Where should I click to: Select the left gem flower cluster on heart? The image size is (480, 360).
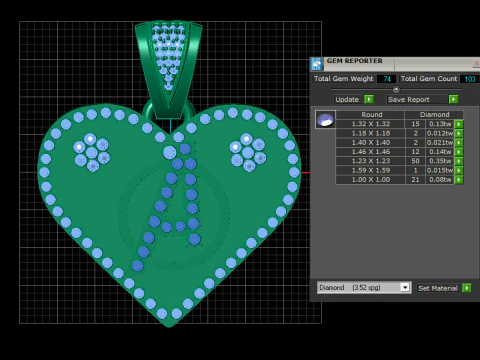pos(91,153)
